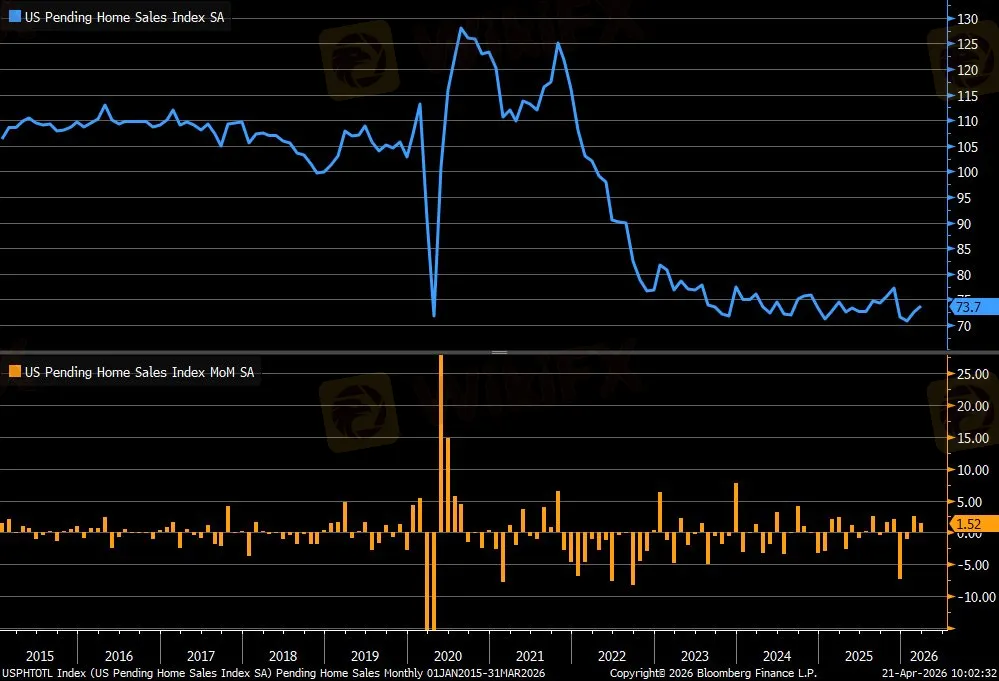Grab the divider handle between the two chart panels
Viewport: 999px width, 681px height.
tap(499, 352)
